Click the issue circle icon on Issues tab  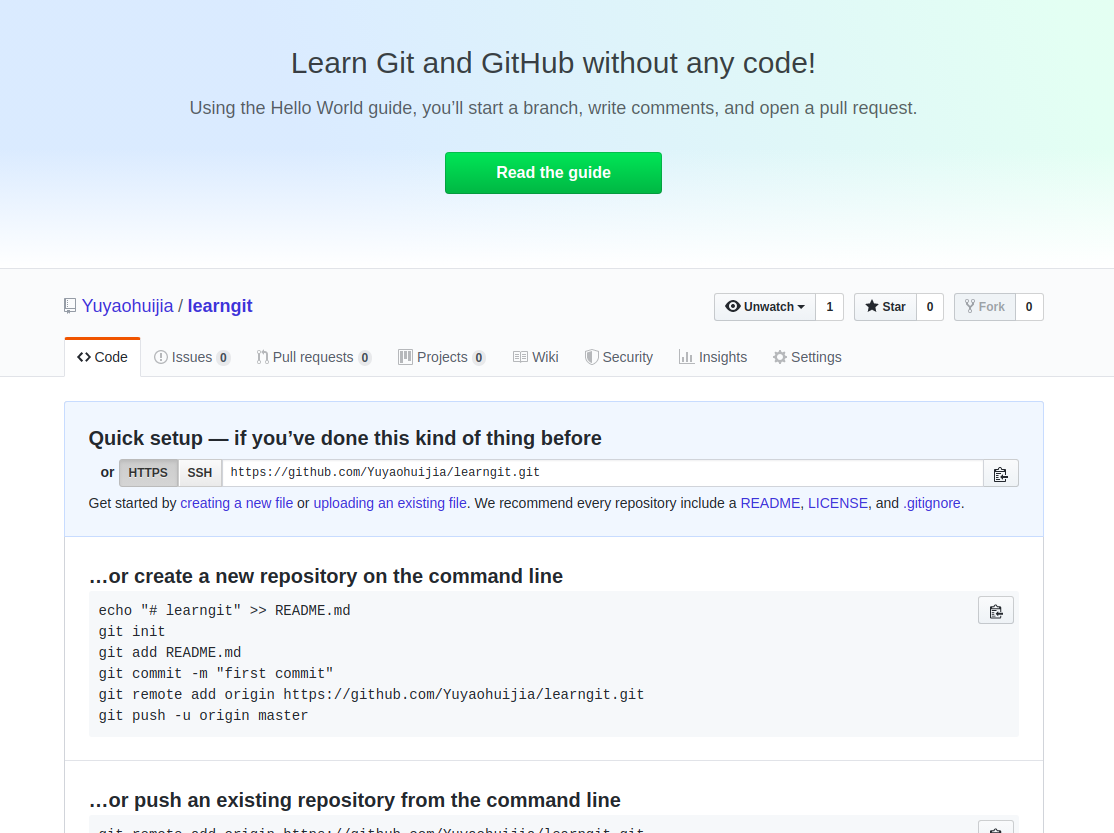coord(161,358)
